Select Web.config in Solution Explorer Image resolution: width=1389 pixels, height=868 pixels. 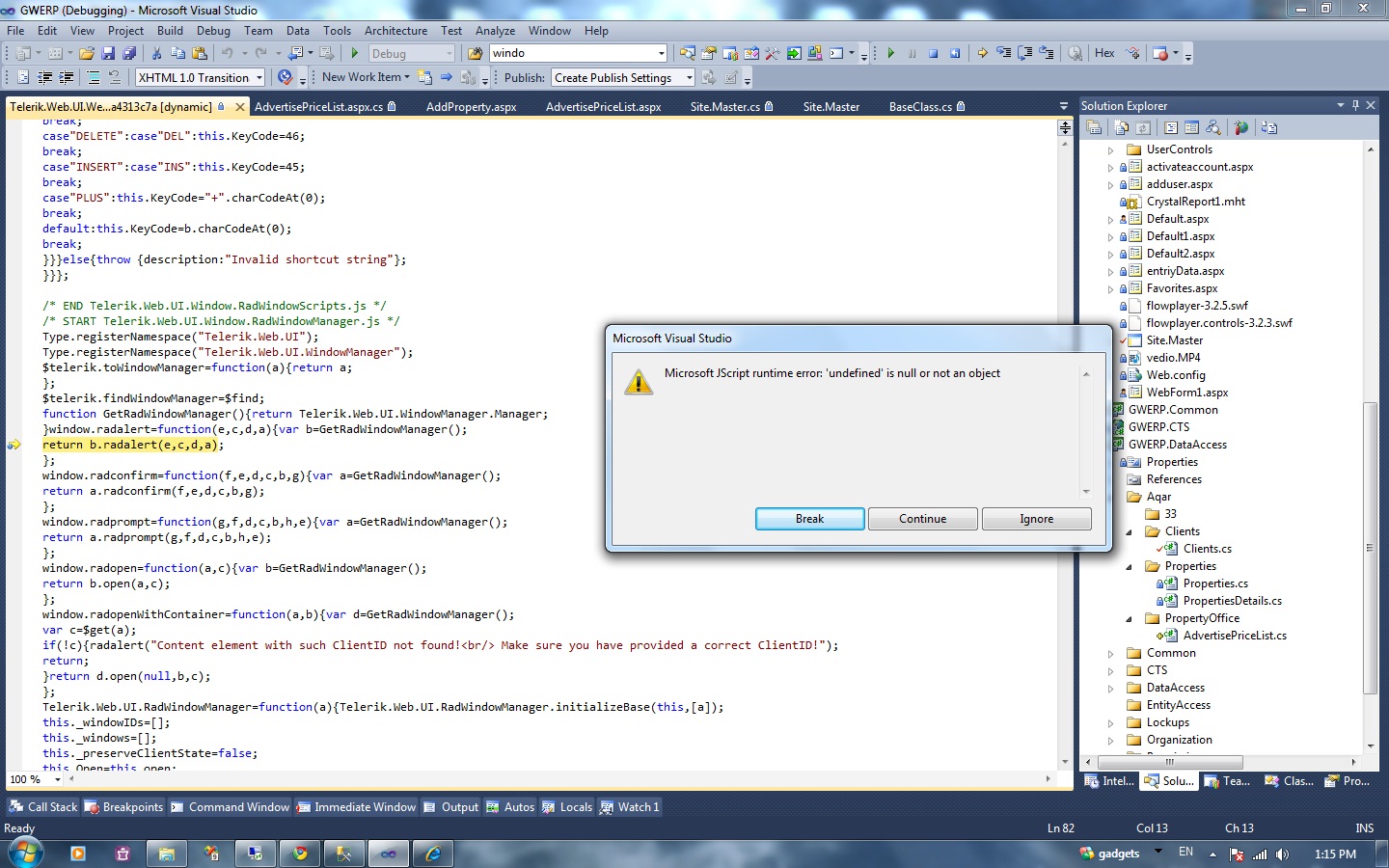[1176, 375]
